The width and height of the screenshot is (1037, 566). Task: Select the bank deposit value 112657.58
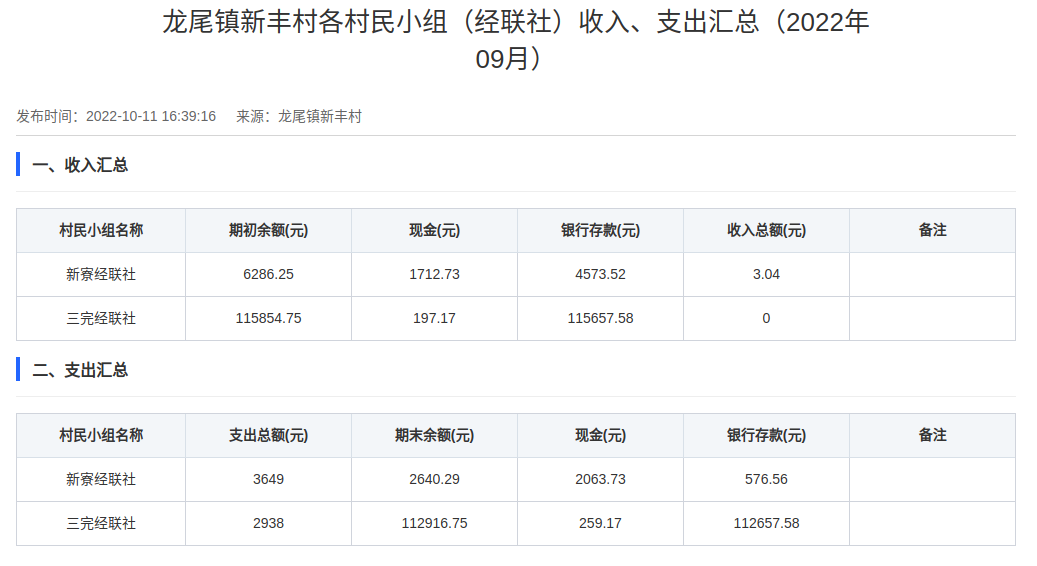pyautogui.click(x=767, y=524)
